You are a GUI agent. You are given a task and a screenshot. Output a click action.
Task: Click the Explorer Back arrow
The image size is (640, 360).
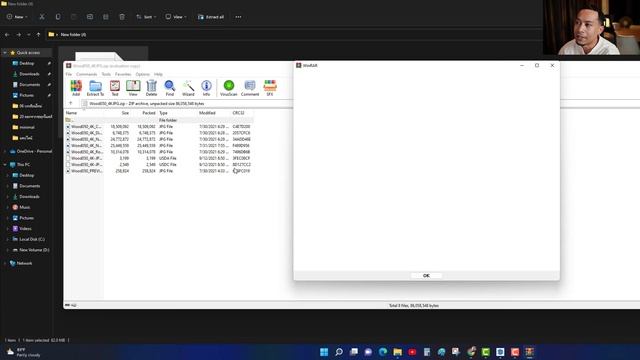point(7,35)
